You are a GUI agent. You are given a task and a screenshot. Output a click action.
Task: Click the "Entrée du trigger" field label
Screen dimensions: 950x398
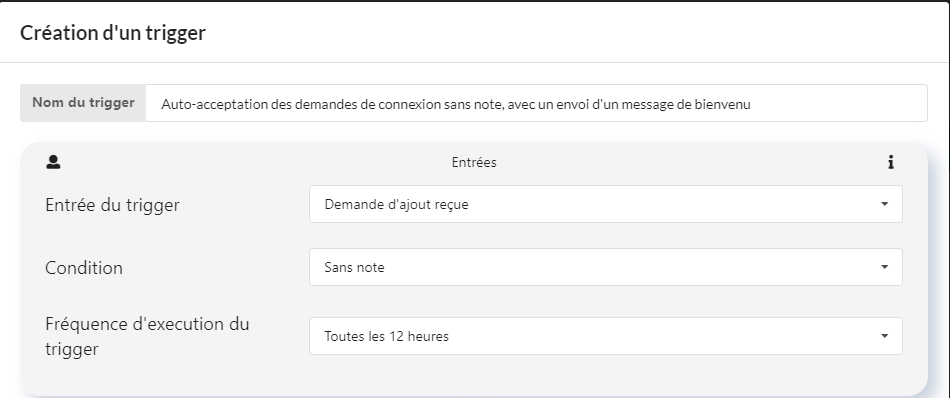pyautogui.click(x=112, y=205)
